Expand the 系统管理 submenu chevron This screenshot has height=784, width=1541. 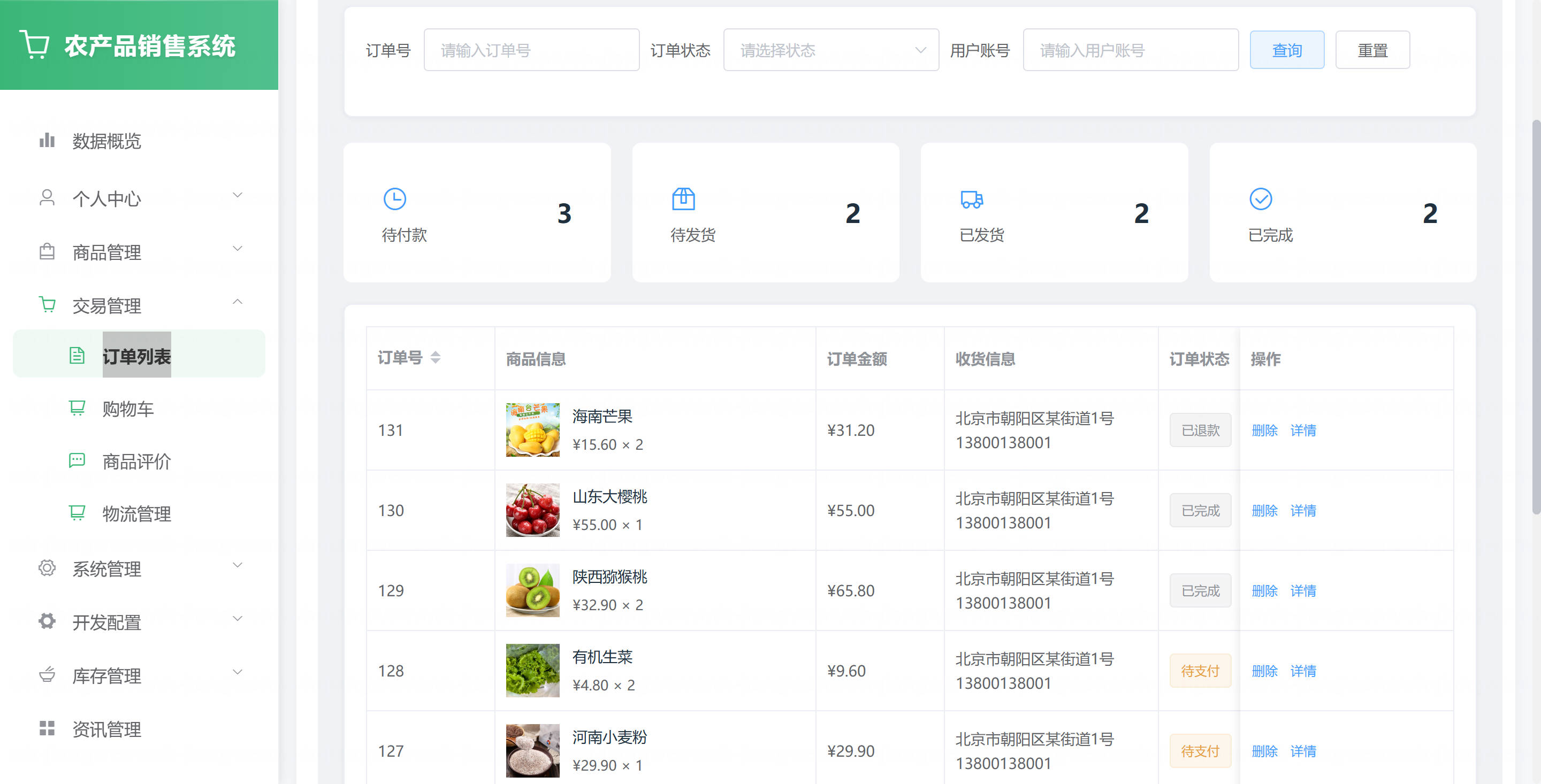coord(238,565)
